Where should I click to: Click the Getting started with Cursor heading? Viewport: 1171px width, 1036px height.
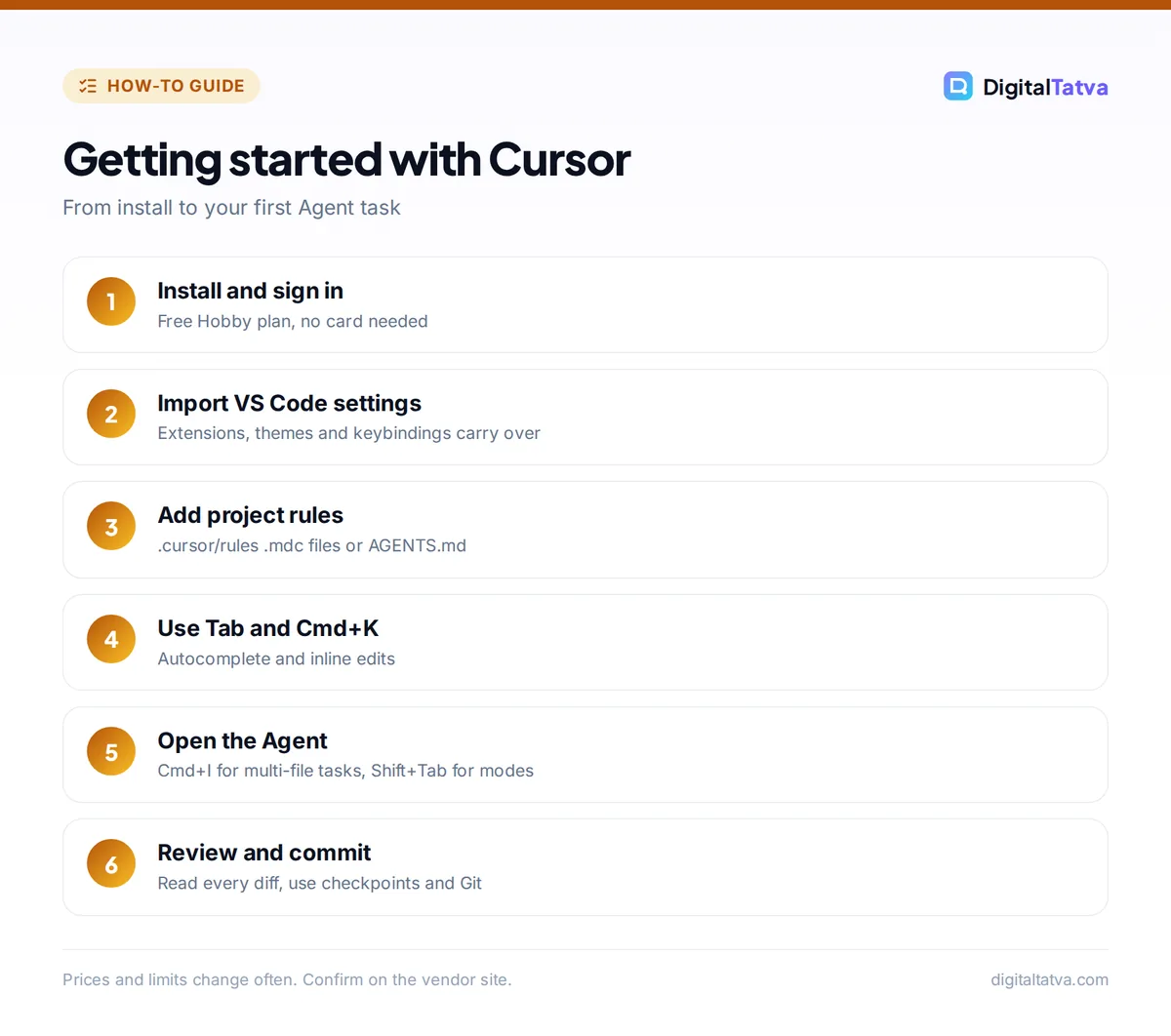pos(346,159)
